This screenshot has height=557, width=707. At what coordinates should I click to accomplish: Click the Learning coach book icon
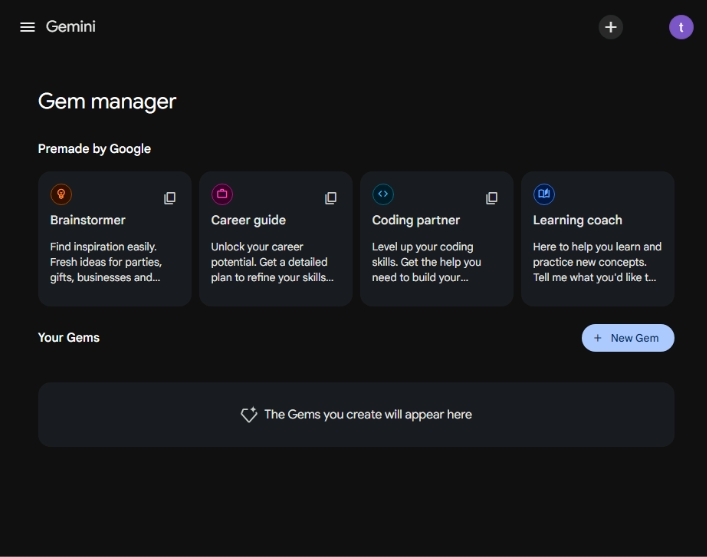coord(544,194)
